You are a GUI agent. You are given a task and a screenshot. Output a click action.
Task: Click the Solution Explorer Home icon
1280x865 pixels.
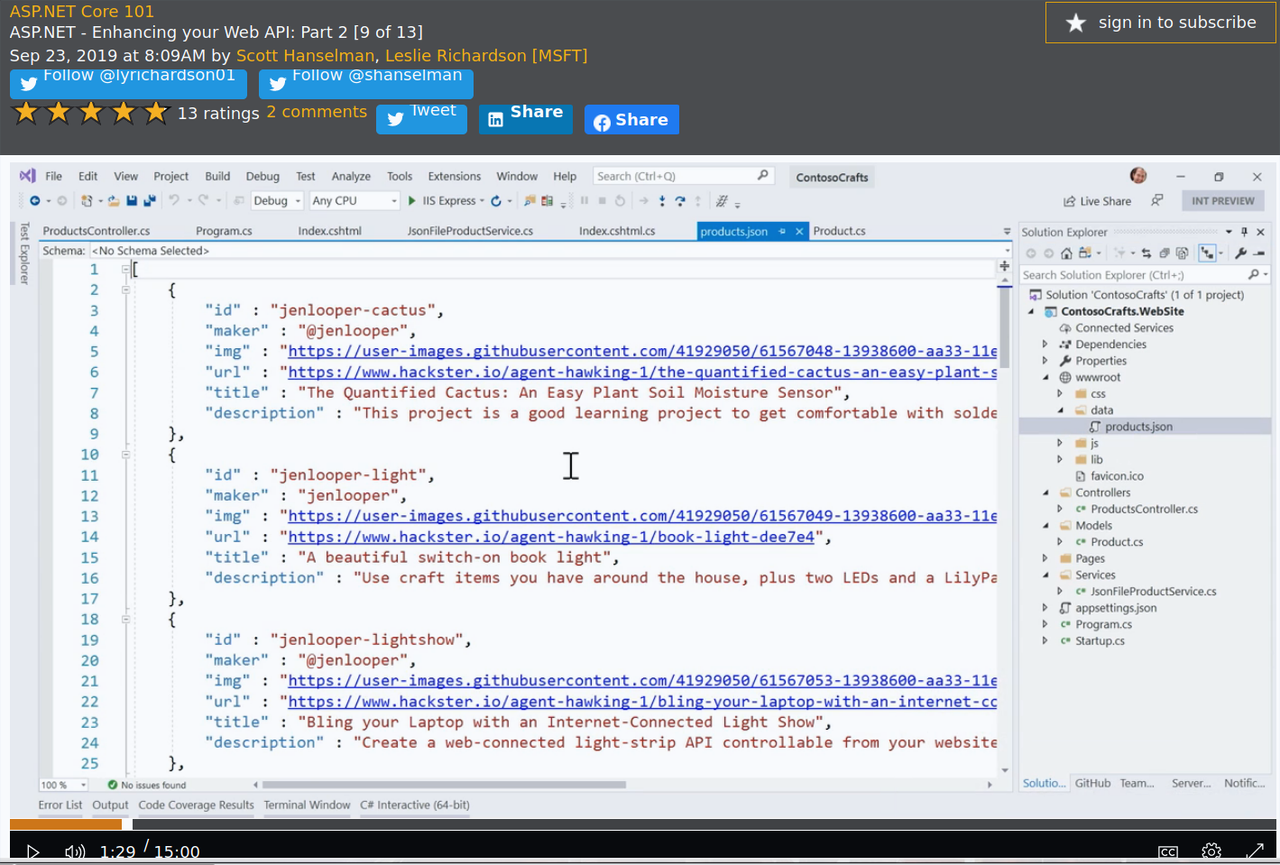[x=1067, y=253]
